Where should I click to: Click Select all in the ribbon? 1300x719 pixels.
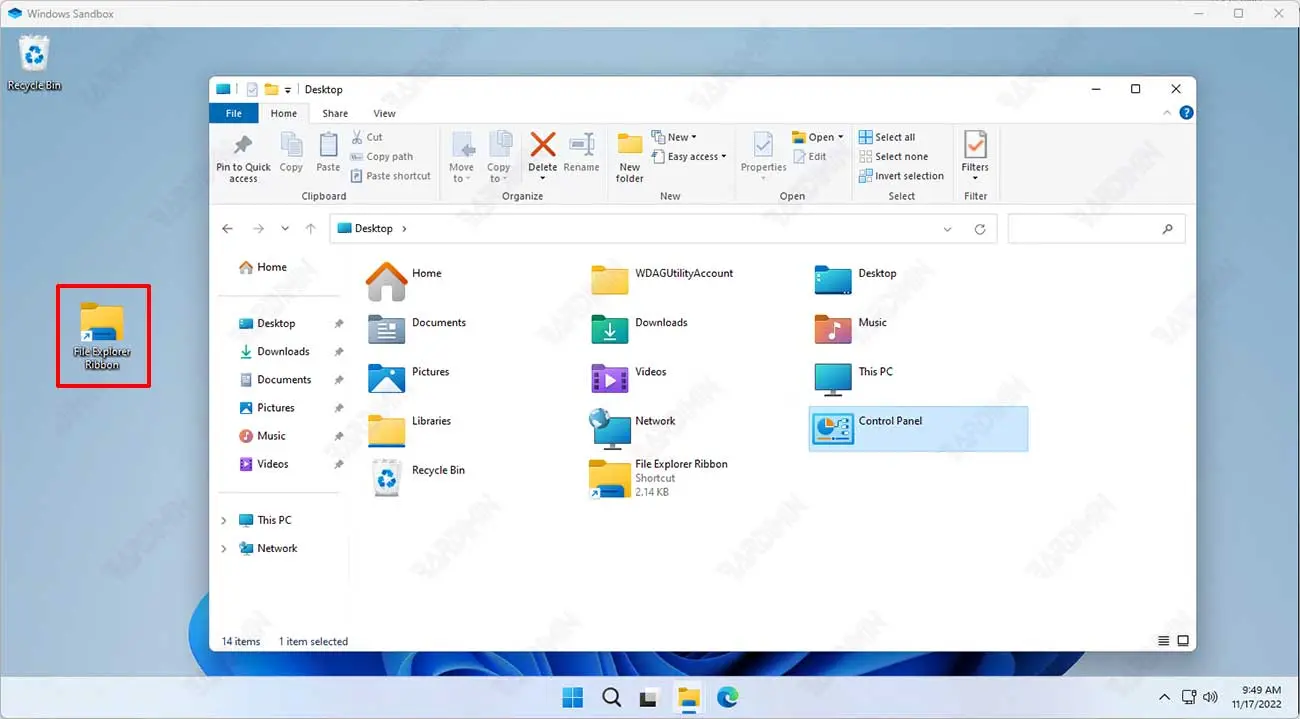887,137
